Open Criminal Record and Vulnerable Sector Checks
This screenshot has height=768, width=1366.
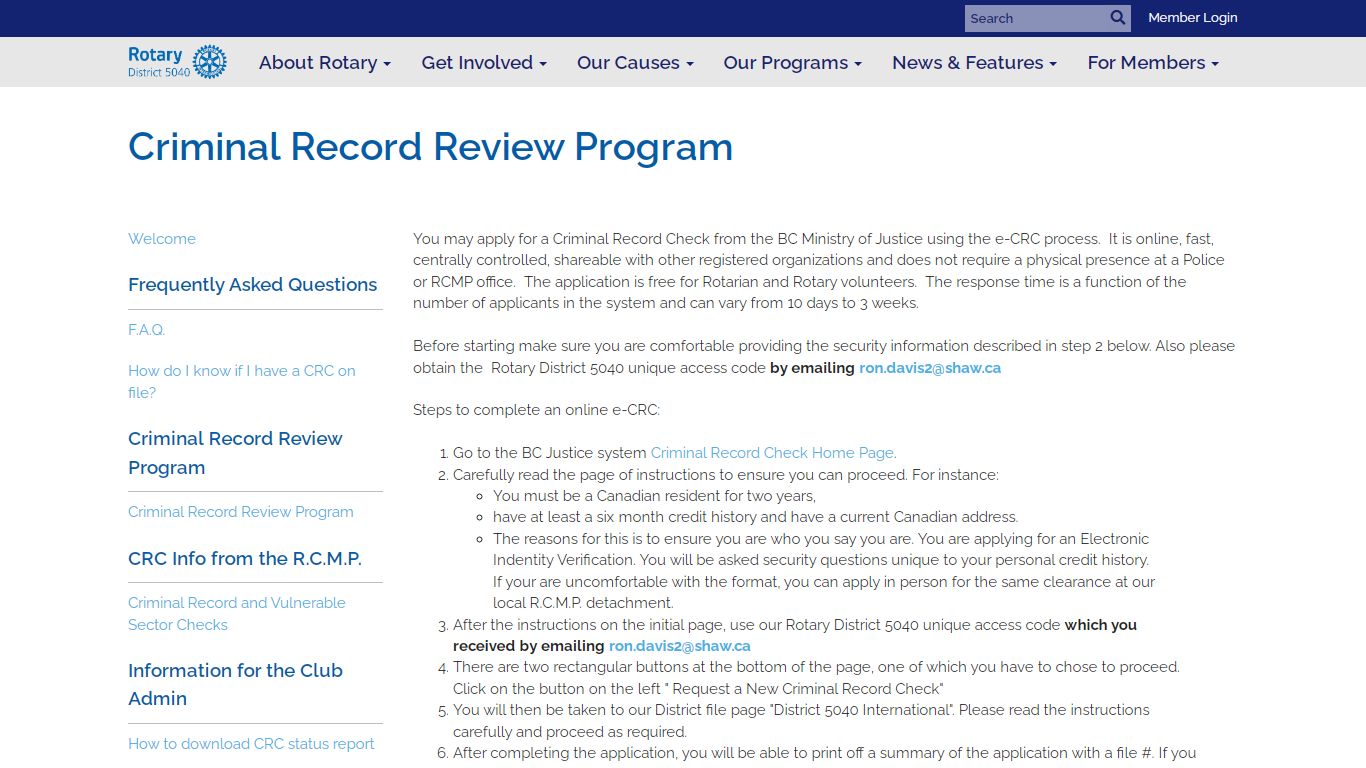coord(237,613)
